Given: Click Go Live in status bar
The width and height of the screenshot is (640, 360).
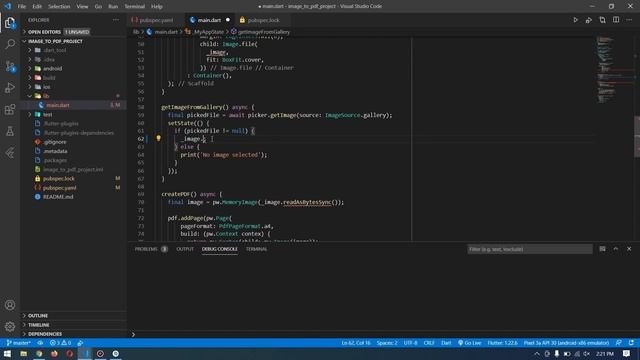Looking at the screenshot, I should pyautogui.click(x=469, y=343).
